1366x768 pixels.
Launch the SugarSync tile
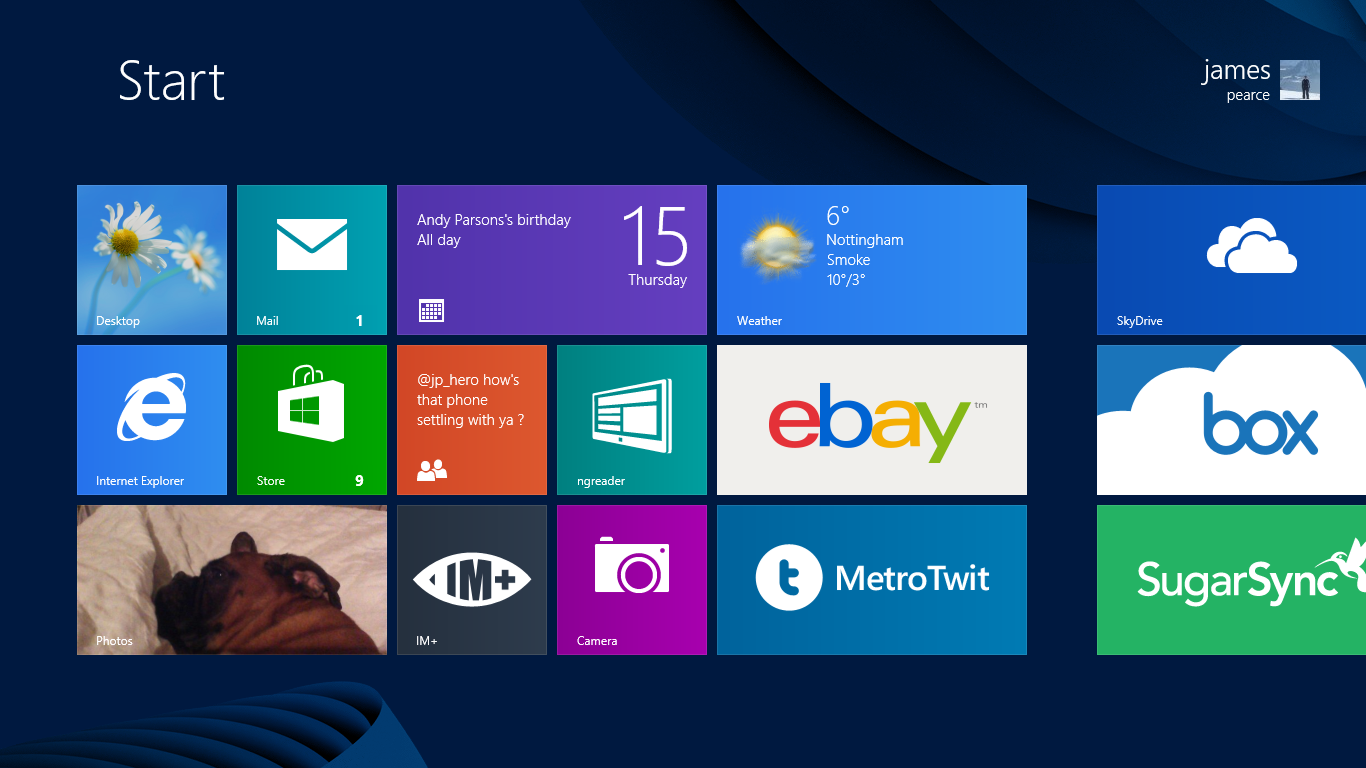click(1232, 580)
